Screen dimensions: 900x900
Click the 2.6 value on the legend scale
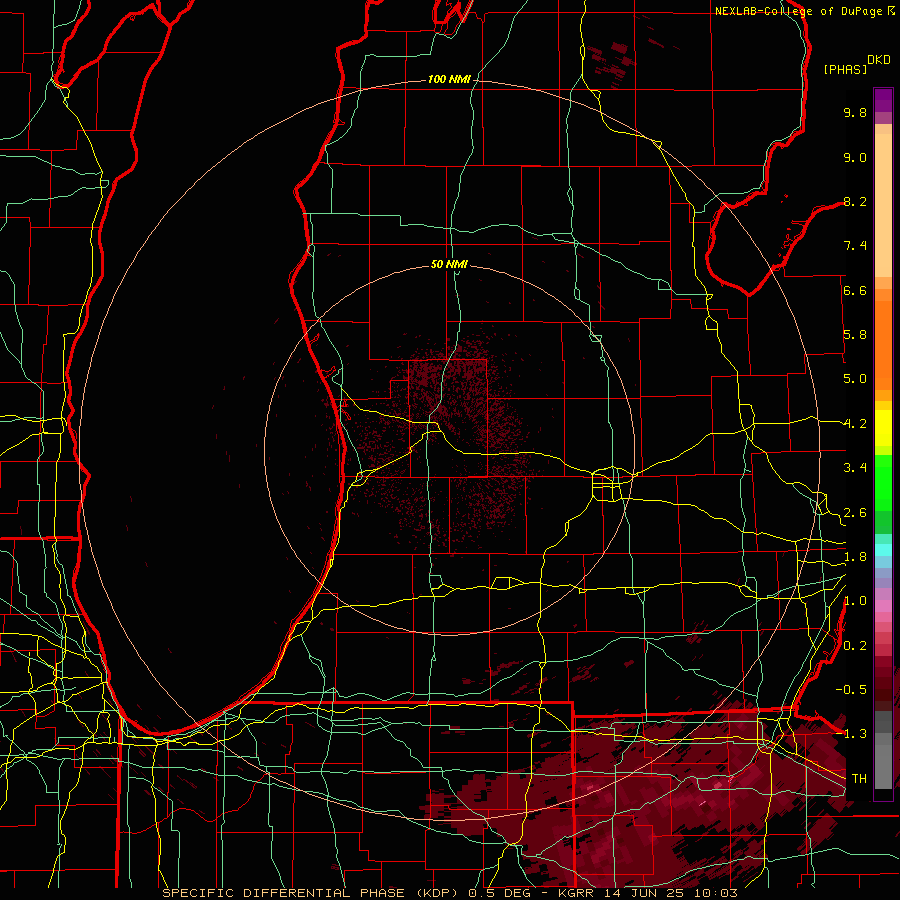(x=855, y=513)
